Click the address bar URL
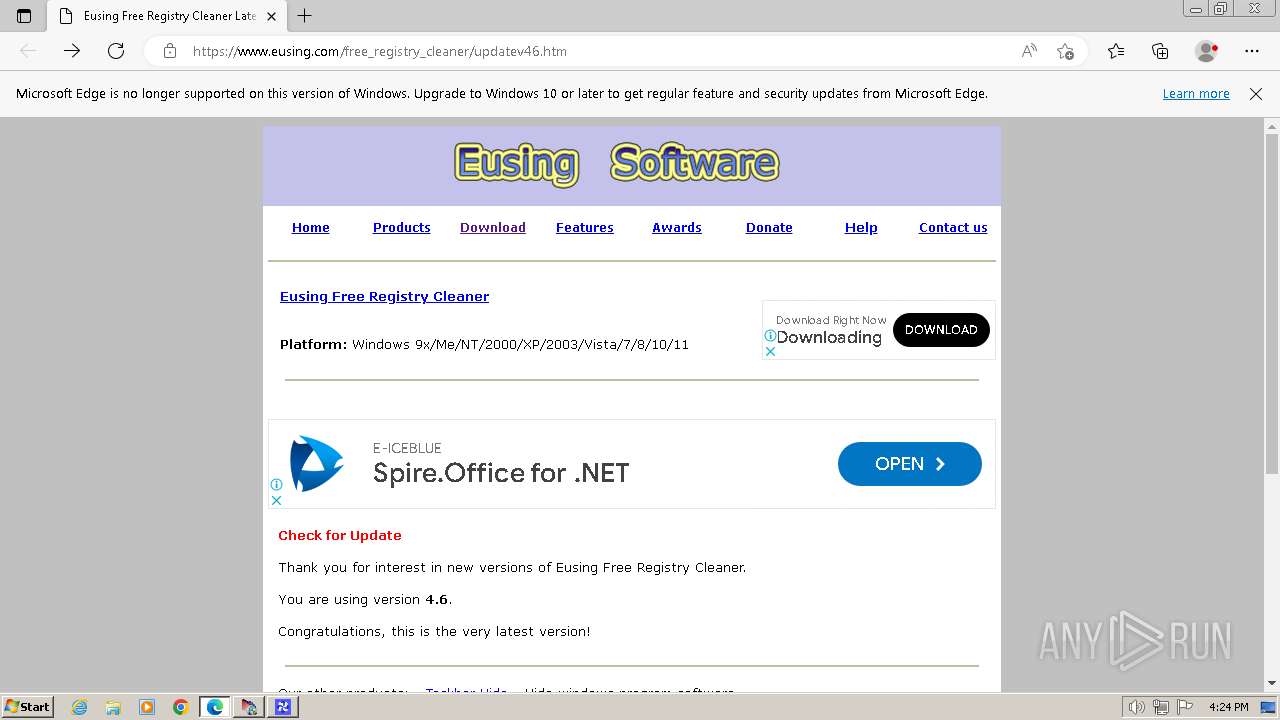 tap(380, 51)
